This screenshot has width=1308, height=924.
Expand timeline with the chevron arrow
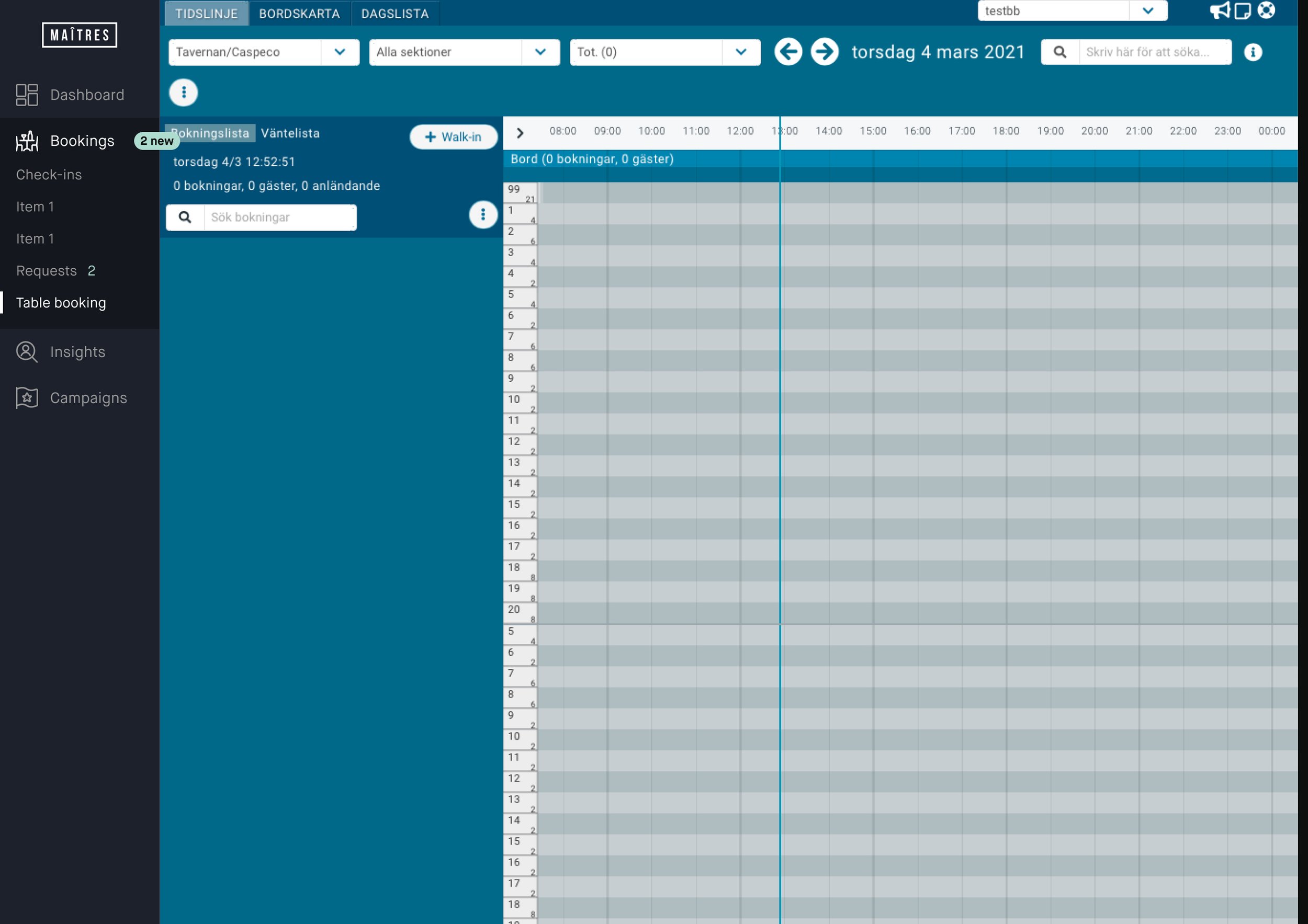(x=520, y=133)
